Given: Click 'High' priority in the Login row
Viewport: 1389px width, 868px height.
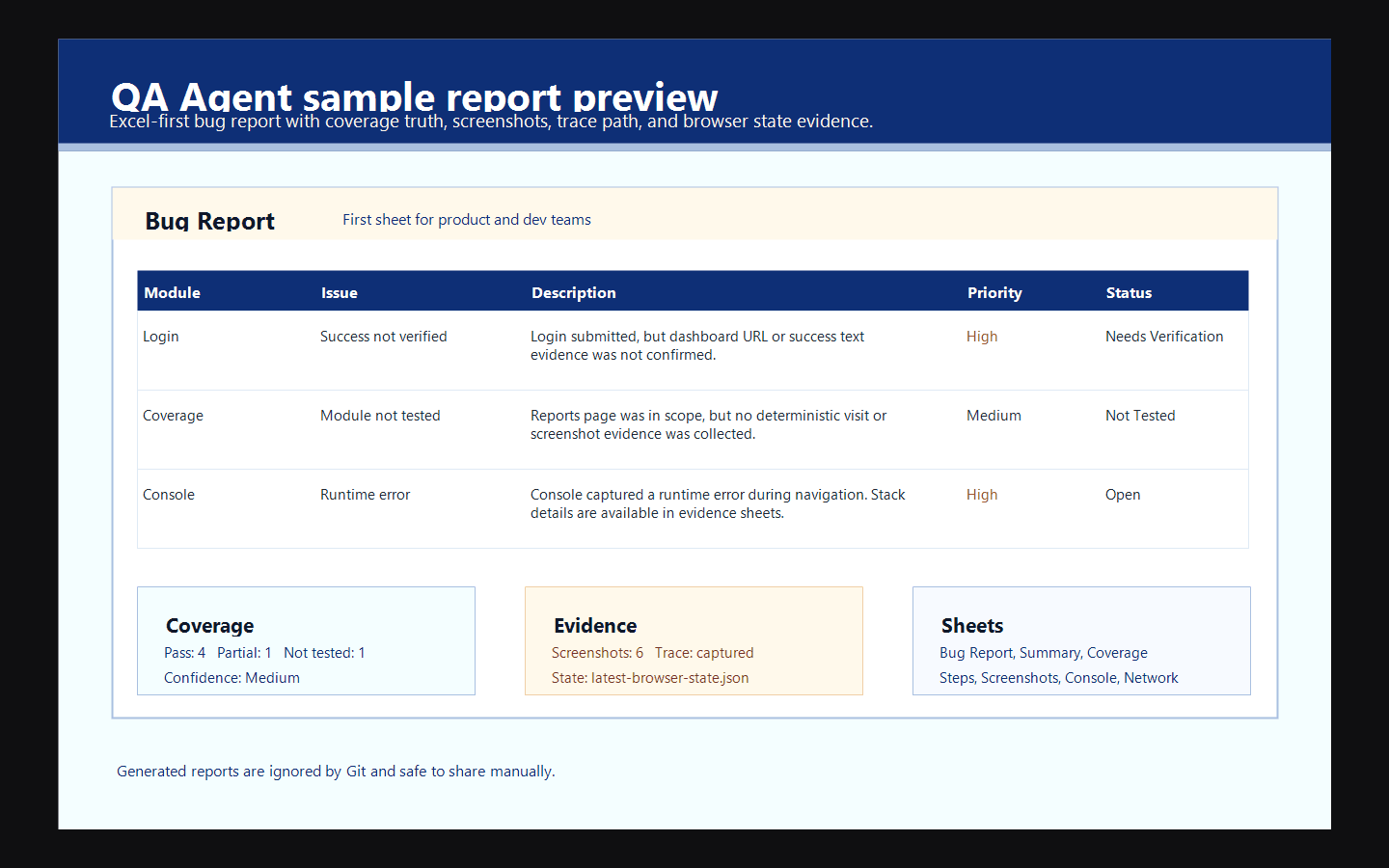Looking at the screenshot, I should 982,337.
